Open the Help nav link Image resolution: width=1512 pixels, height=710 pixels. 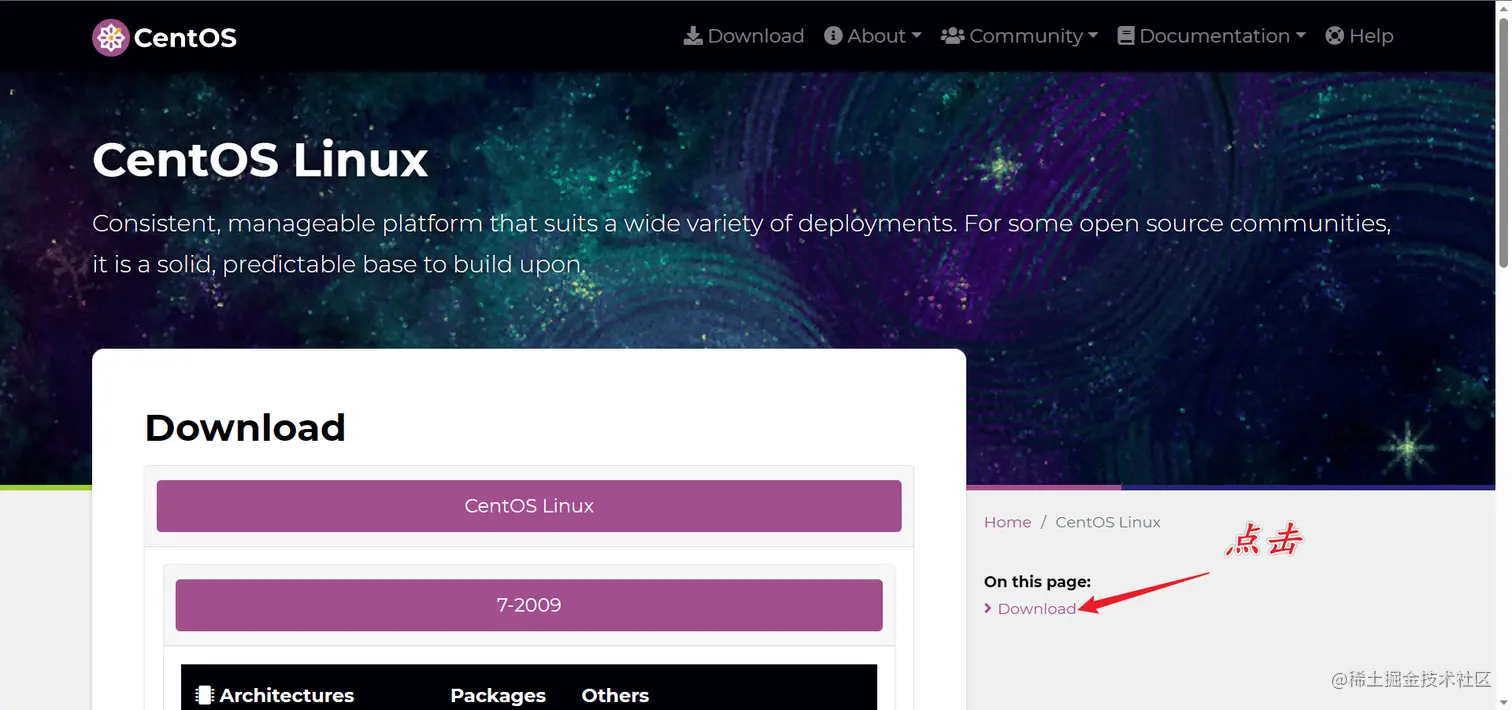[1359, 36]
